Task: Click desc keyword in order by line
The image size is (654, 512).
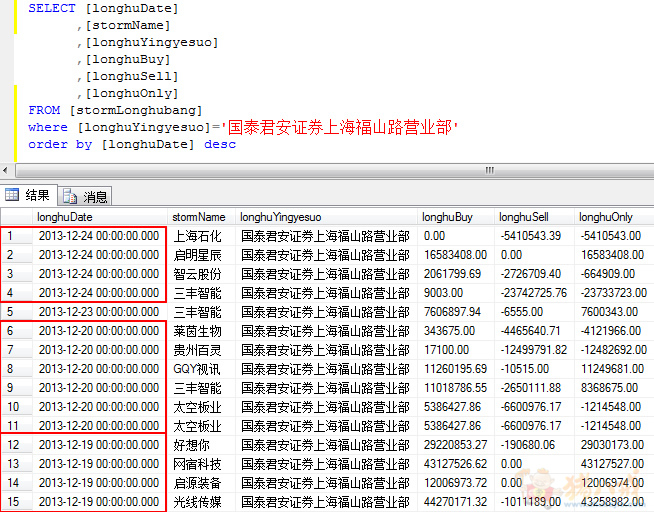Action: [x=220, y=144]
